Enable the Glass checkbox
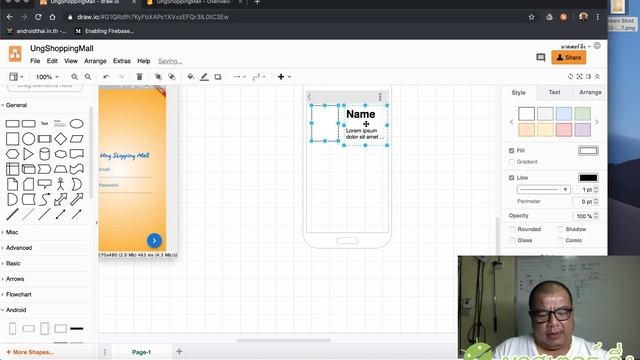The image size is (640, 360). pyautogui.click(x=512, y=240)
